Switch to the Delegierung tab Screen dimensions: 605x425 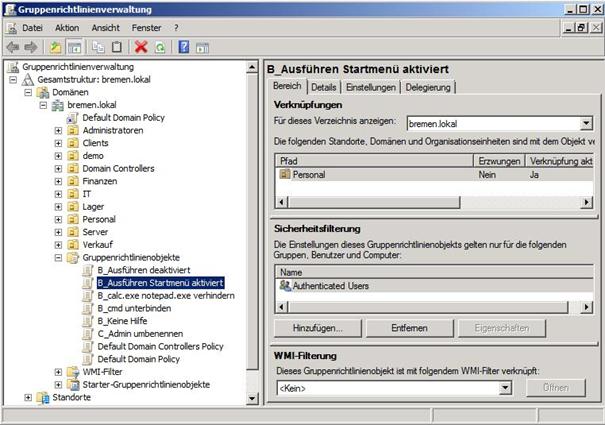426,87
